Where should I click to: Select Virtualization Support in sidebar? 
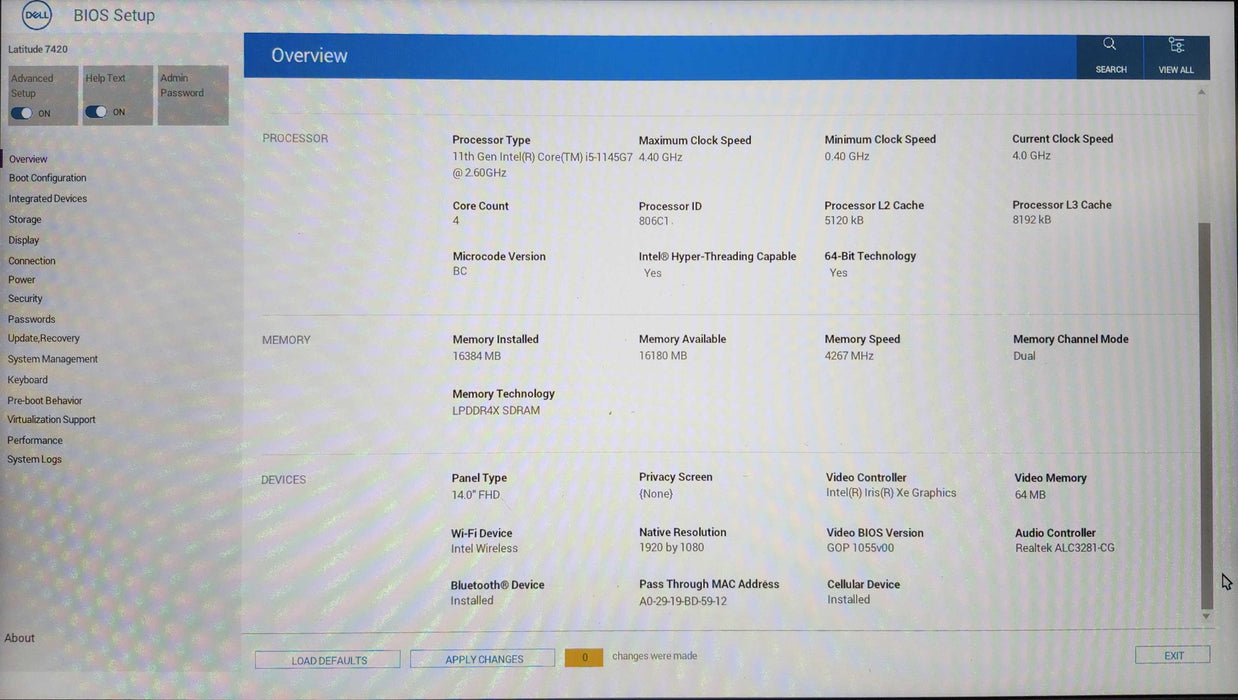tap(51, 420)
